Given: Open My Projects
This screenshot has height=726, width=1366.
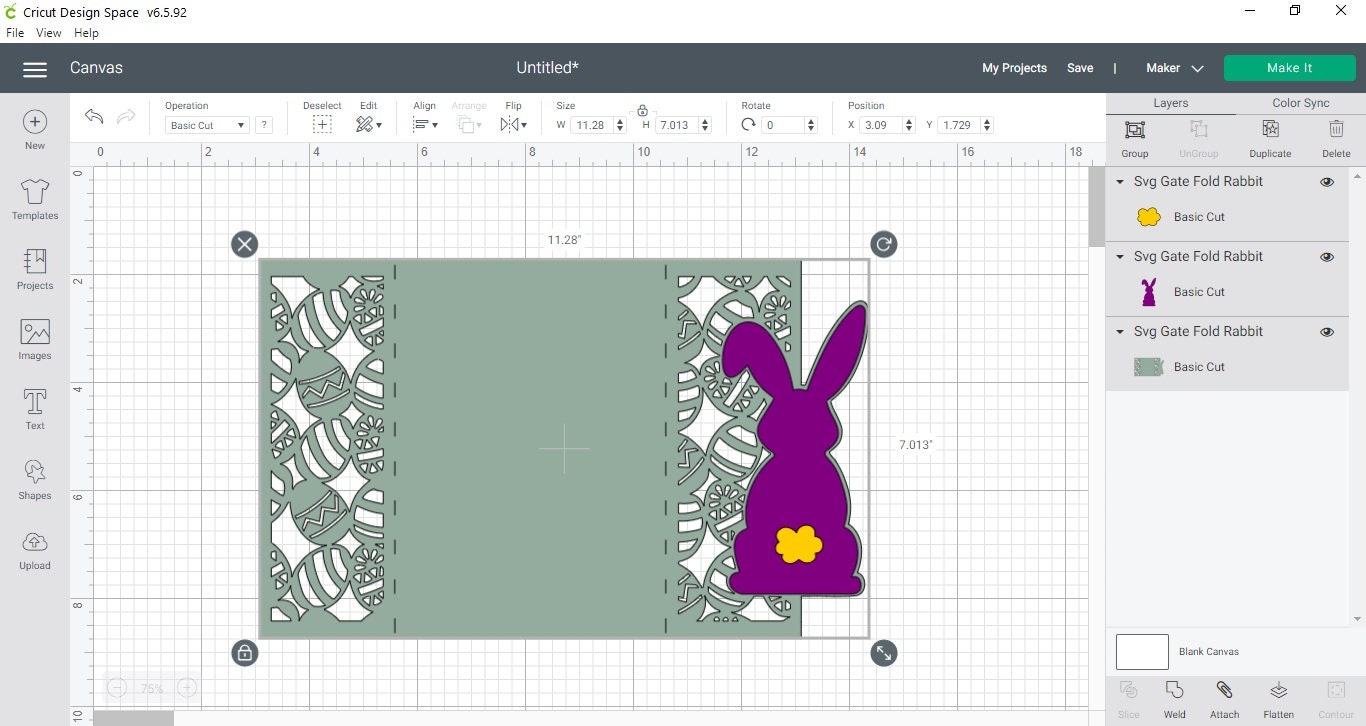Looking at the screenshot, I should pos(1014,68).
